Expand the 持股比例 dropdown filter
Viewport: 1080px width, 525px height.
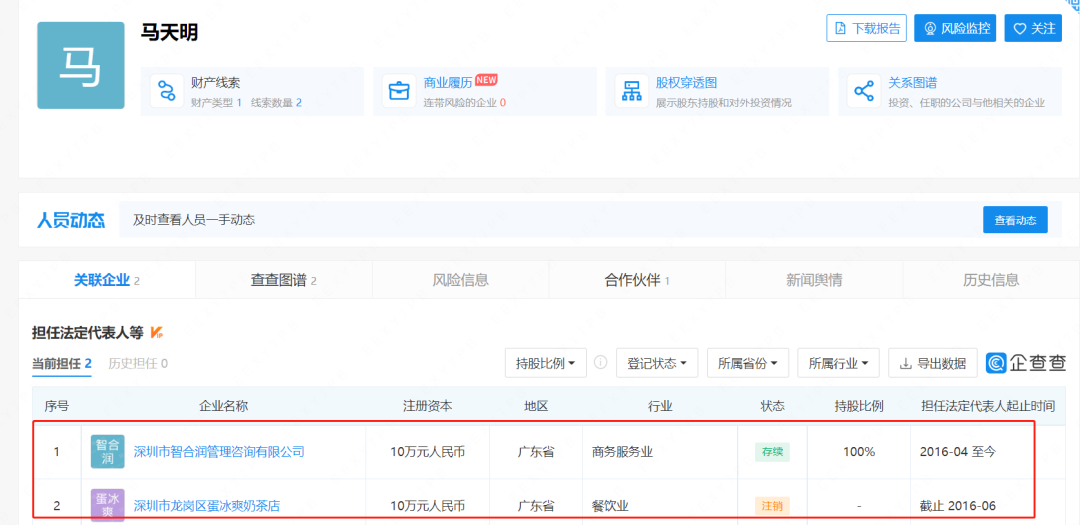point(545,363)
